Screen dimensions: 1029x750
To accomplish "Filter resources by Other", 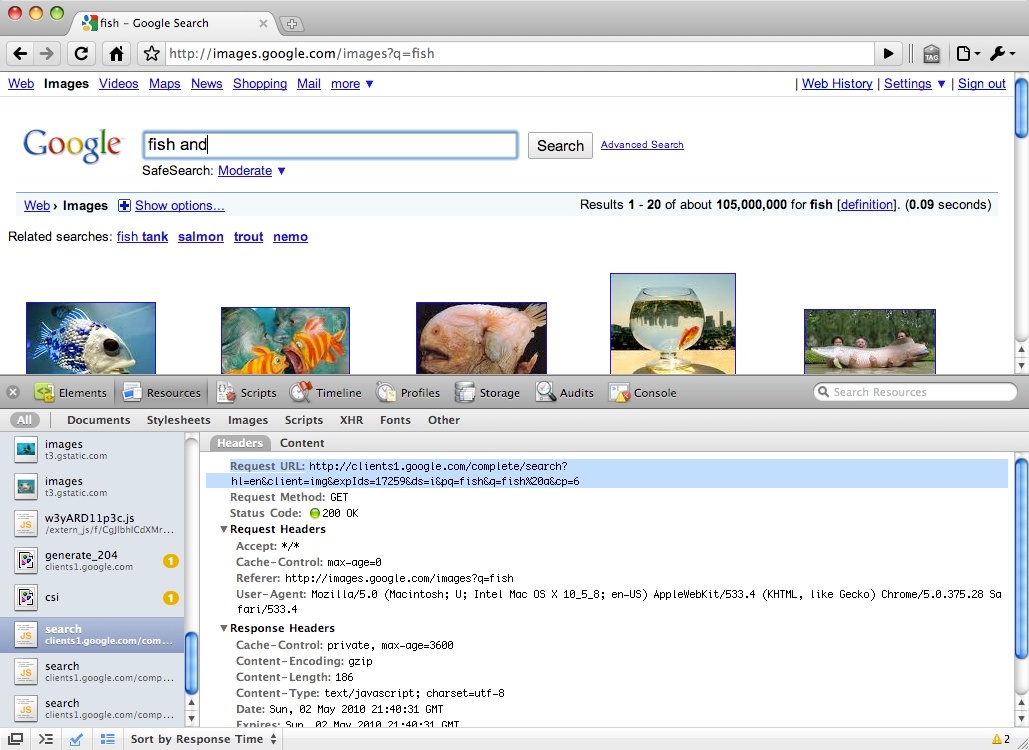I will [444, 420].
